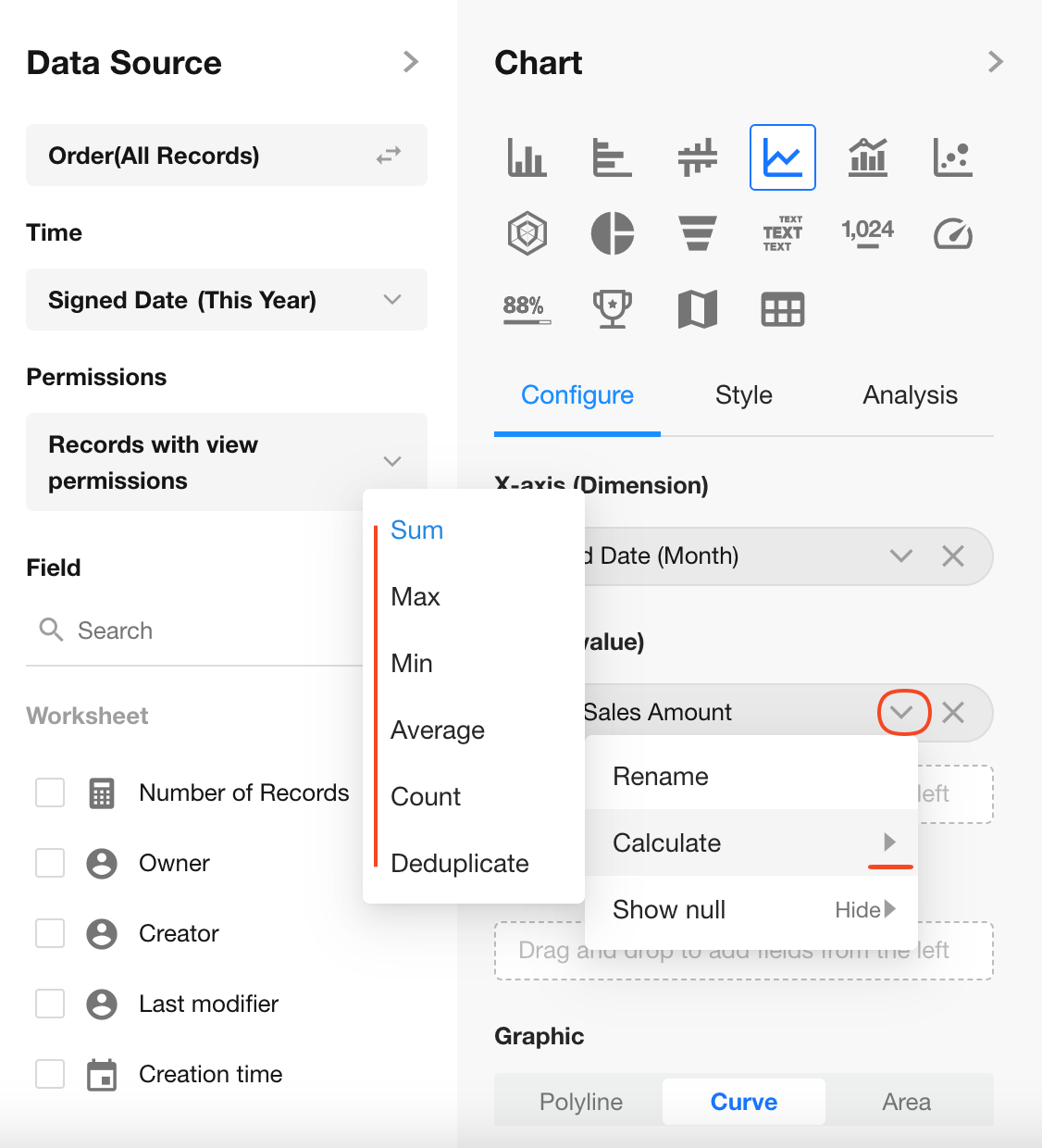Enable the Creation time field checkbox
Image resolution: width=1042 pixels, height=1148 pixels.
[50, 1074]
